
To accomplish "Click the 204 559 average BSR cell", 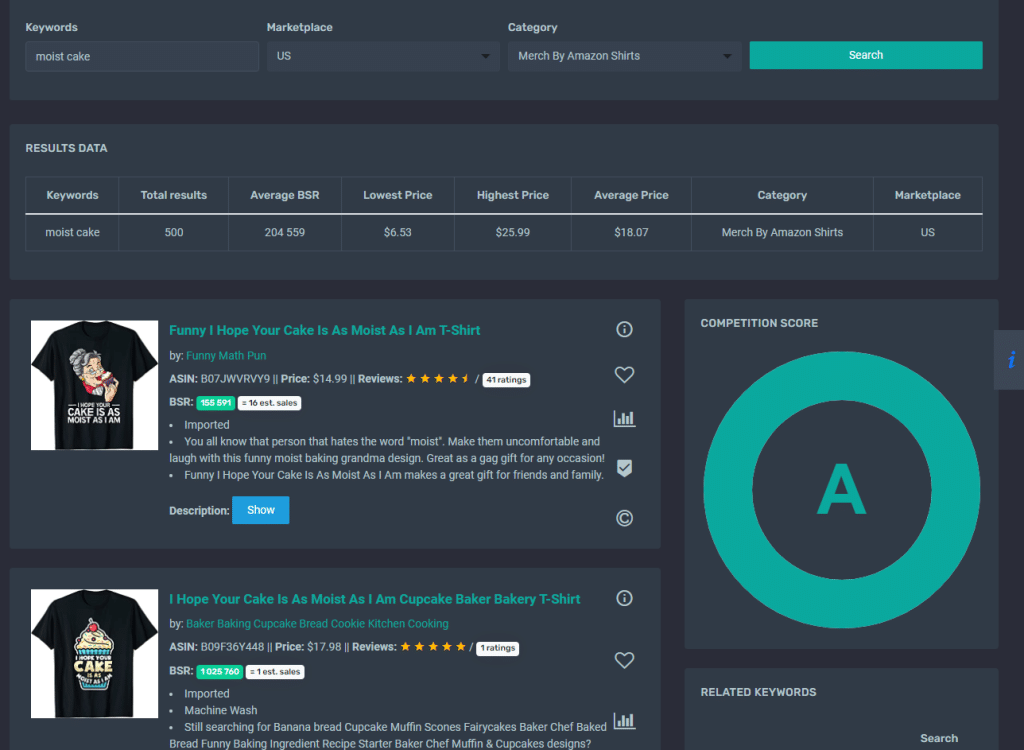I will pos(285,233).
